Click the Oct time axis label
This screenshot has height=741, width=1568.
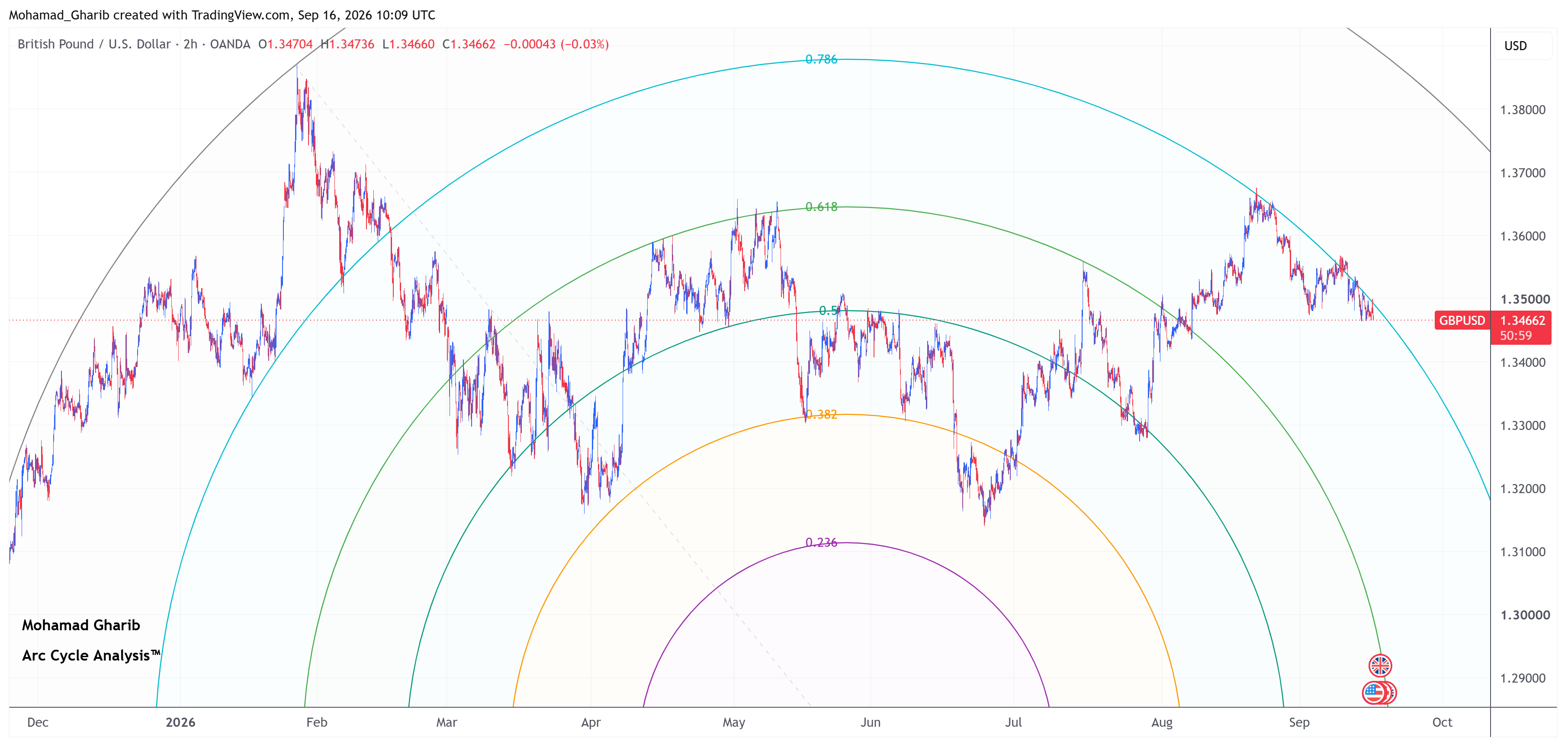[x=1442, y=722]
